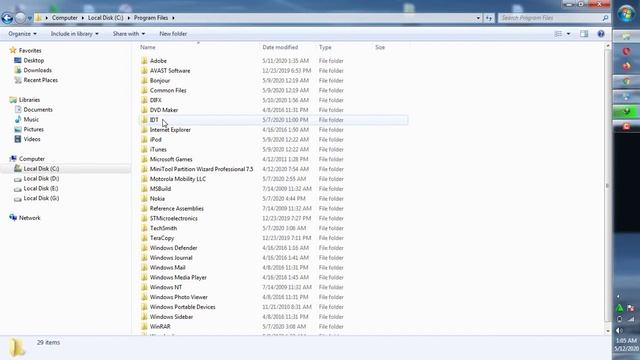
Task: Expand the arrow after Local Disk (C:) breadcrumb
Action: 129,18
